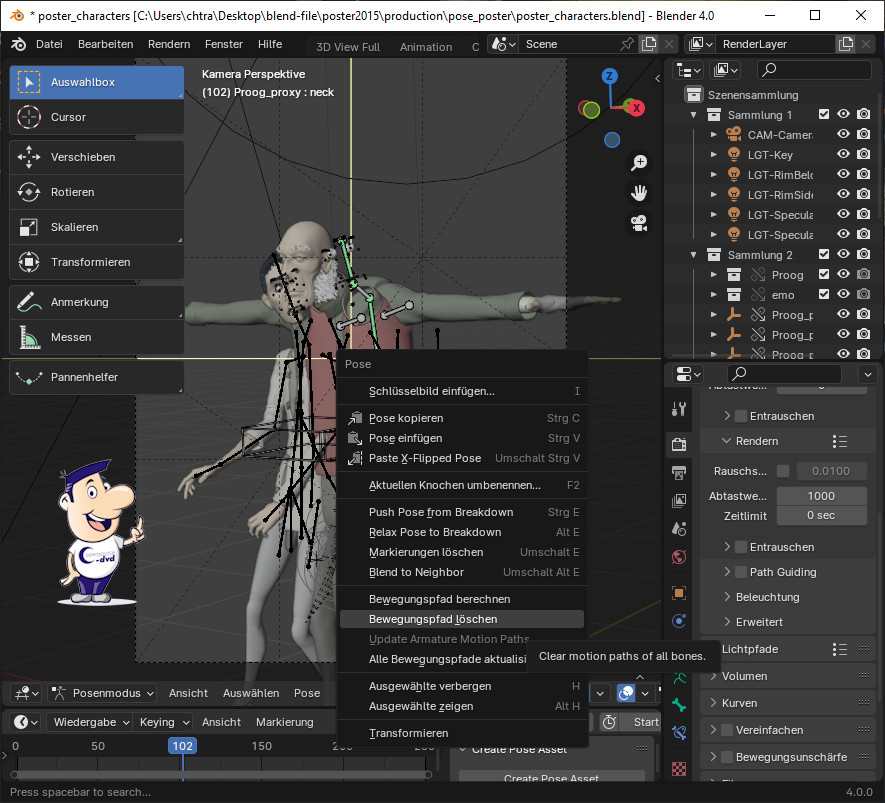Choose Pose kopieren from the context menu

coord(406,418)
